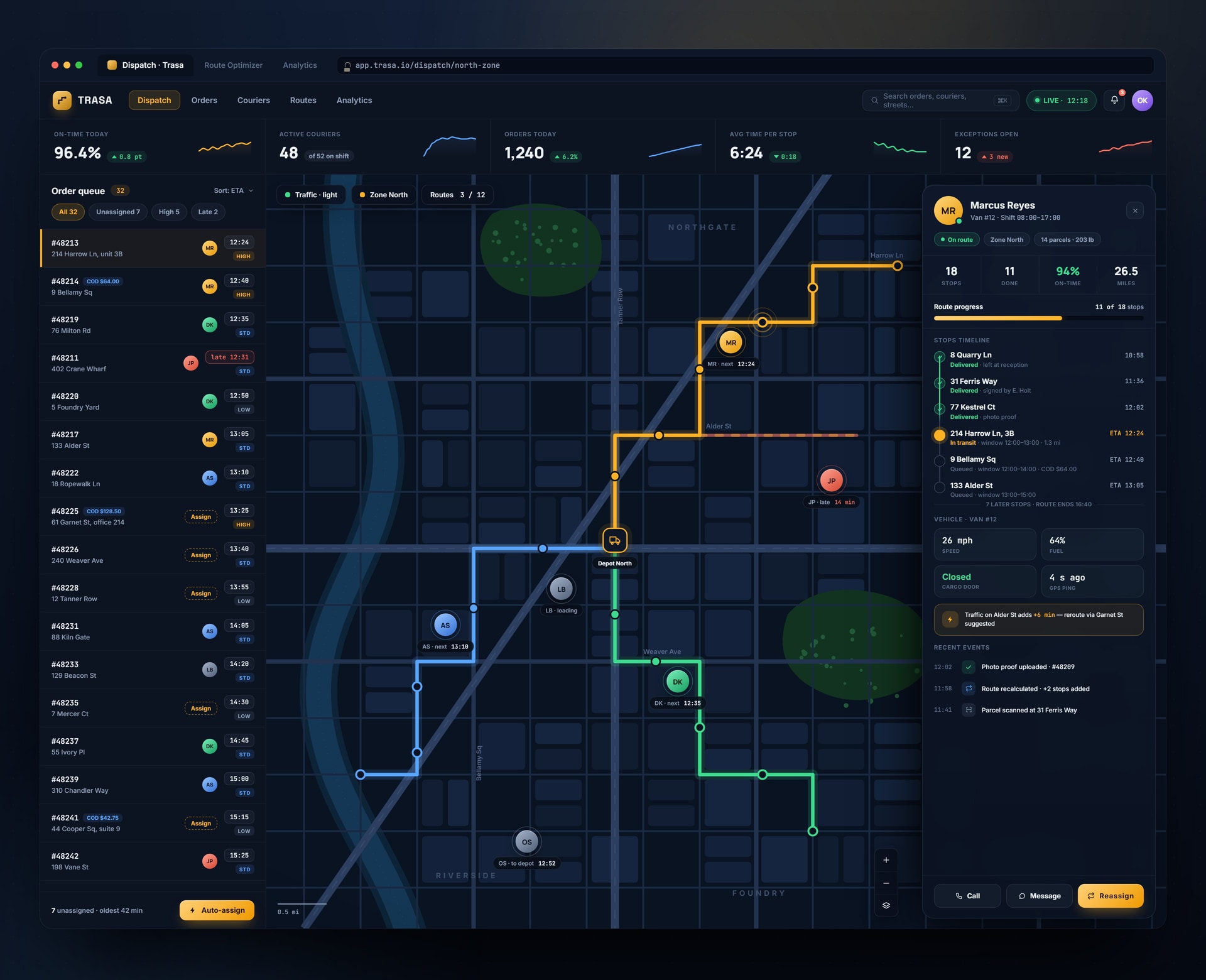Select the OS courier marker on map
Screen dimensions: 1206x980
point(526,842)
